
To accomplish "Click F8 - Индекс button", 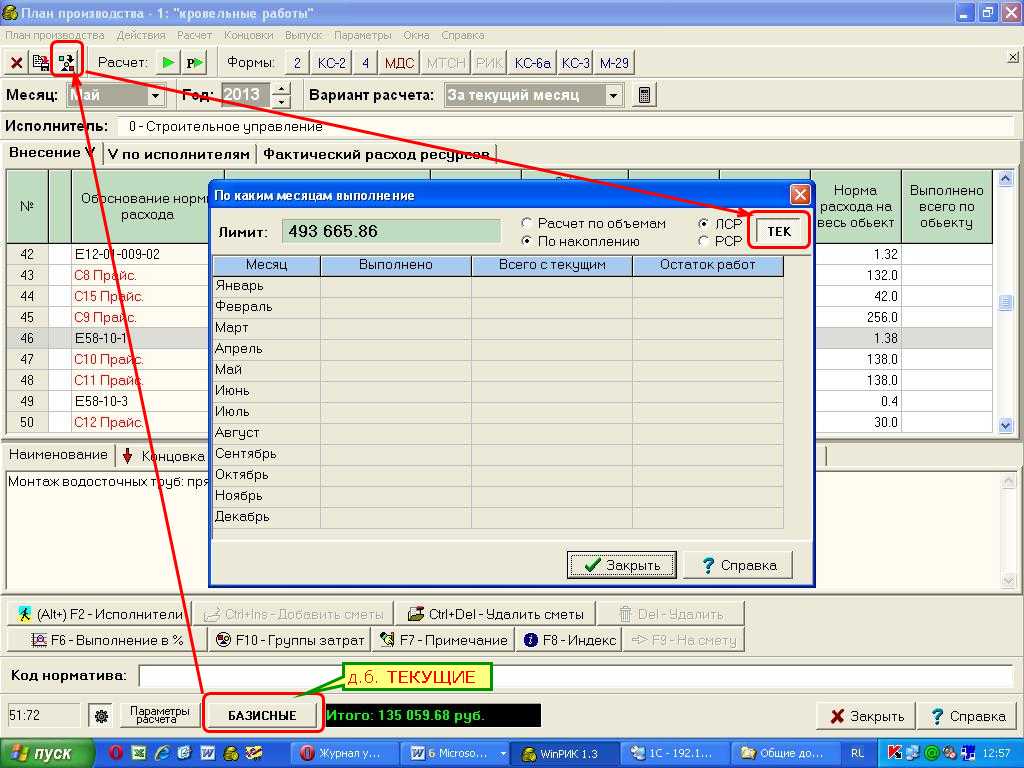I will [568, 641].
